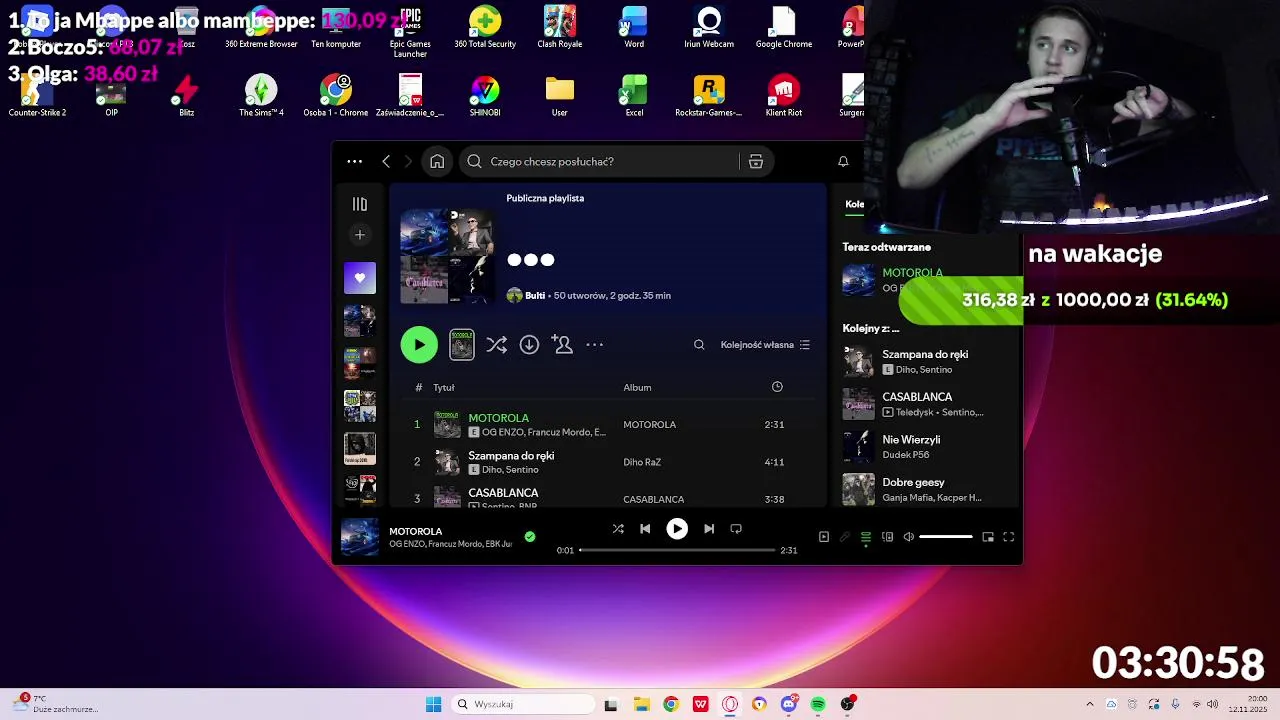Open Spotify from the taskbar

pyautogui.click(x=818, y=704)
